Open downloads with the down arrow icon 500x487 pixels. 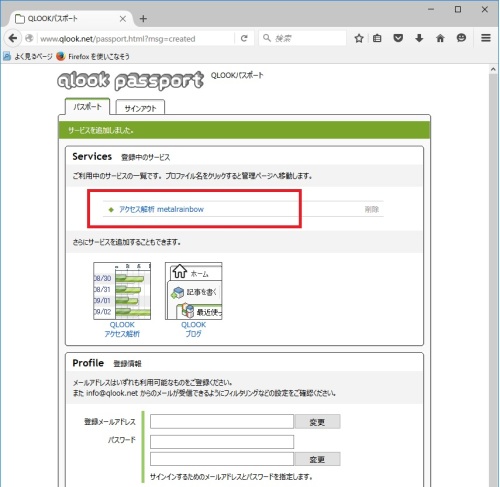(419, 38)
